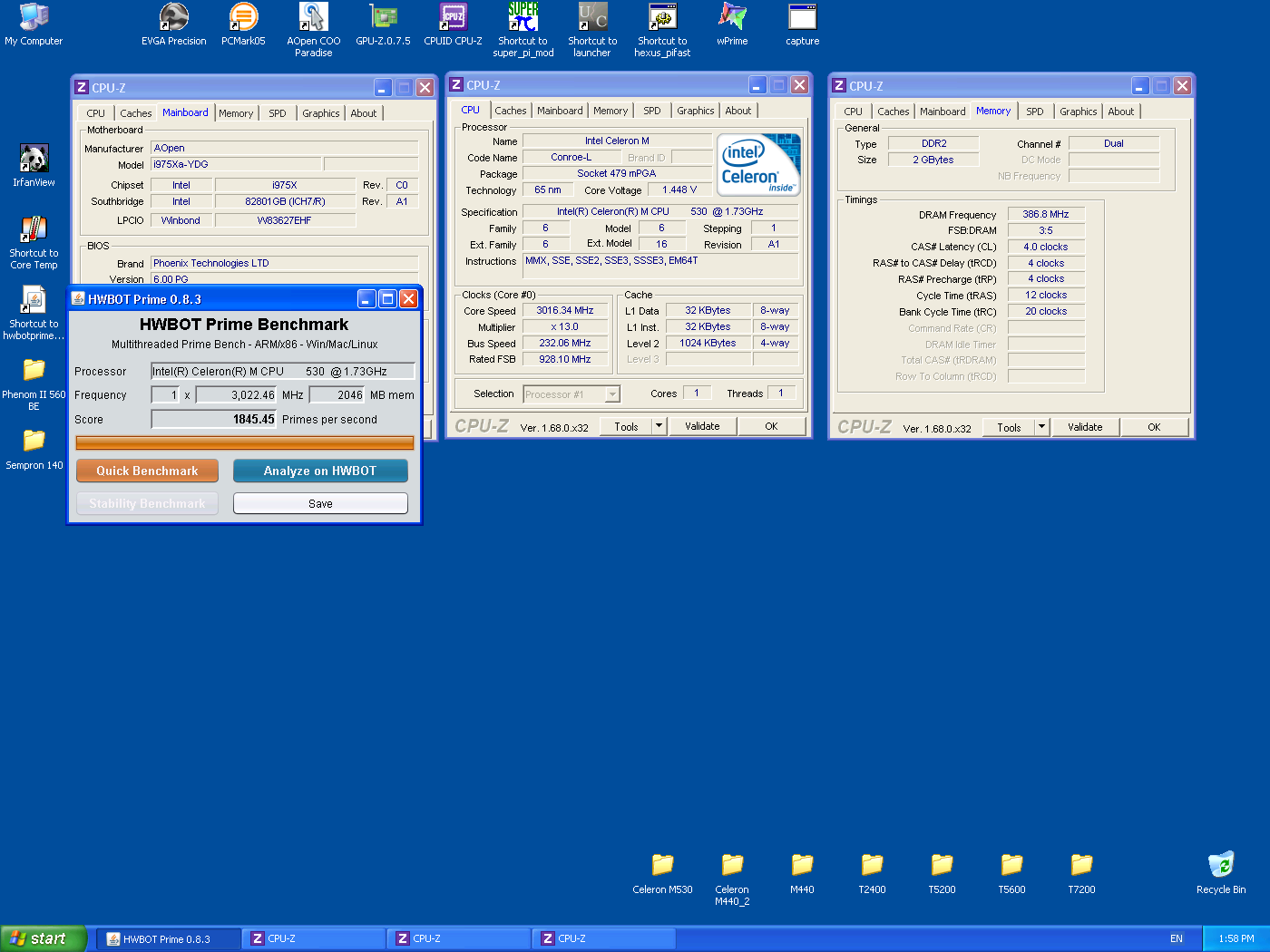The height and width of the screenshot is (952, 1270).
Task: Click the Intel Celeron inside logo
Action: pyautogui.click(x=758, y=165)
